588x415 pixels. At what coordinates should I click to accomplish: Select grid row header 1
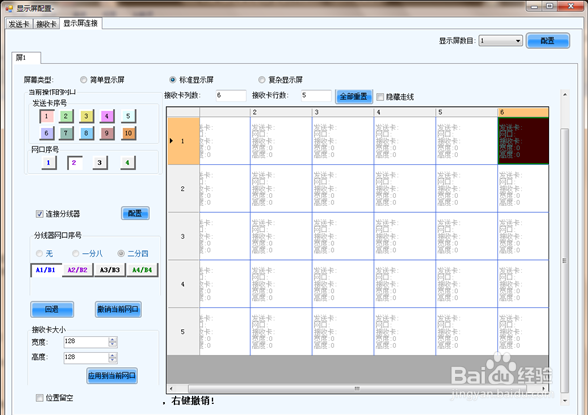[x=183, y=141]
